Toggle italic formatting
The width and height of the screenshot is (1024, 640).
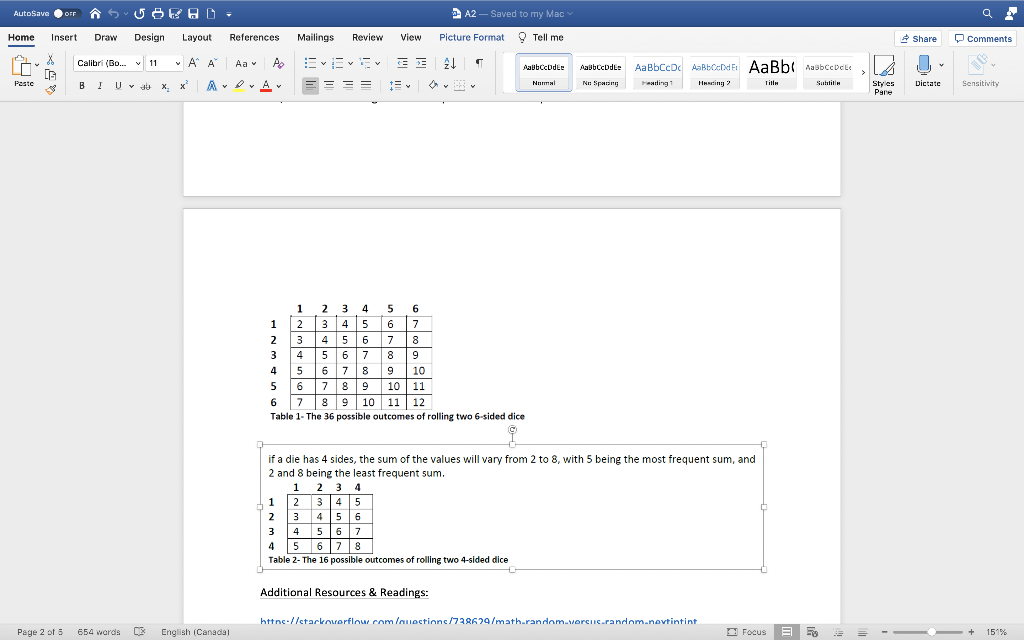(99, 85)
